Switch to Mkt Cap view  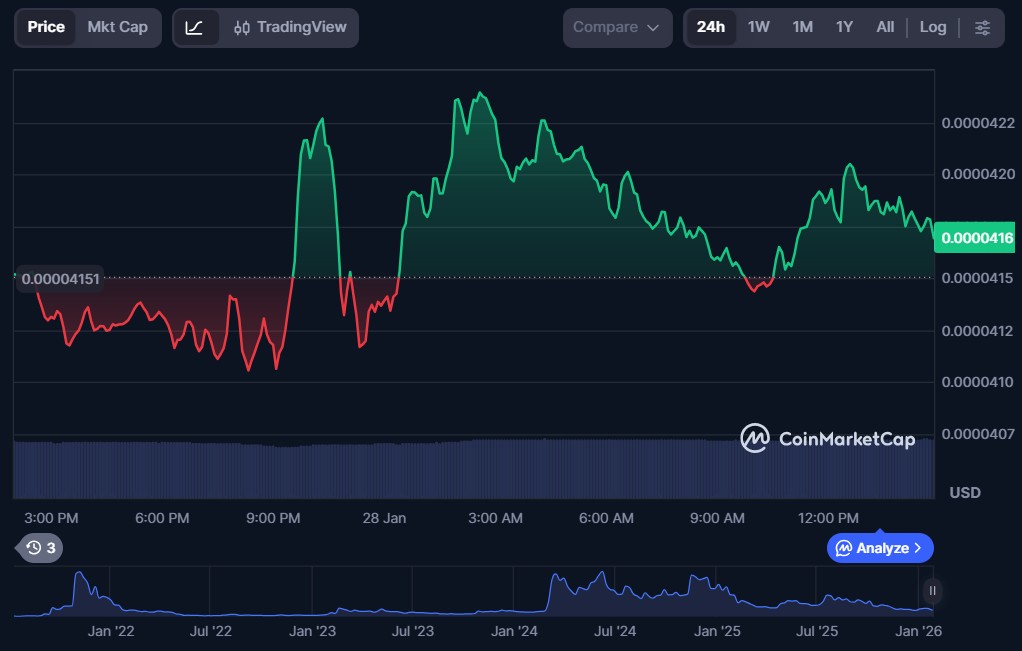(117, 27)
